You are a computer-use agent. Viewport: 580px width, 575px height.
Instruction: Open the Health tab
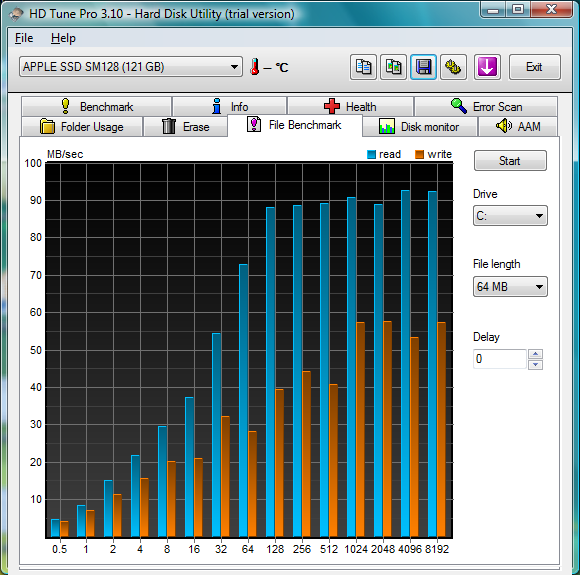click(350, 107)
